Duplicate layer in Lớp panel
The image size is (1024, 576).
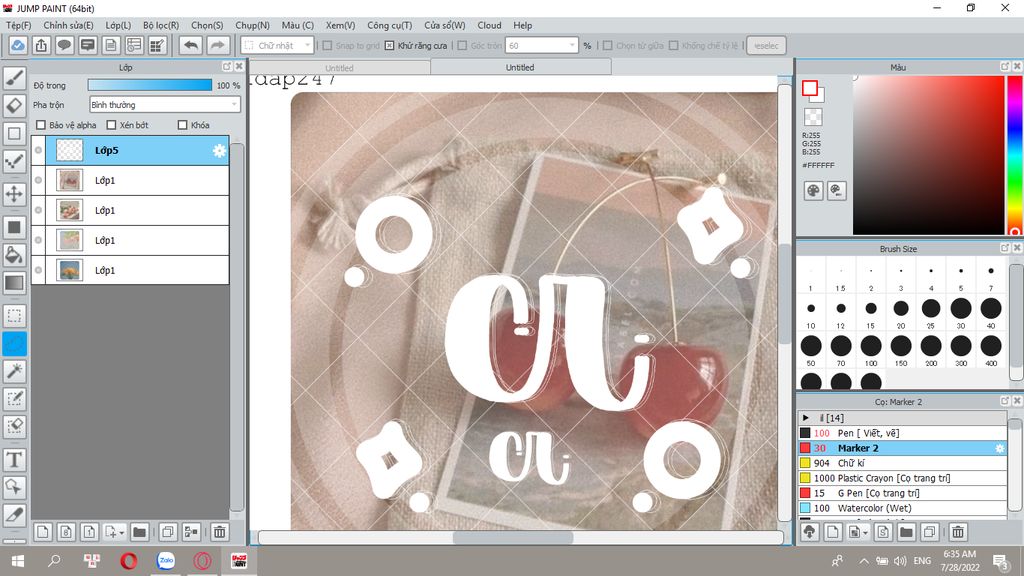point(168,532)
